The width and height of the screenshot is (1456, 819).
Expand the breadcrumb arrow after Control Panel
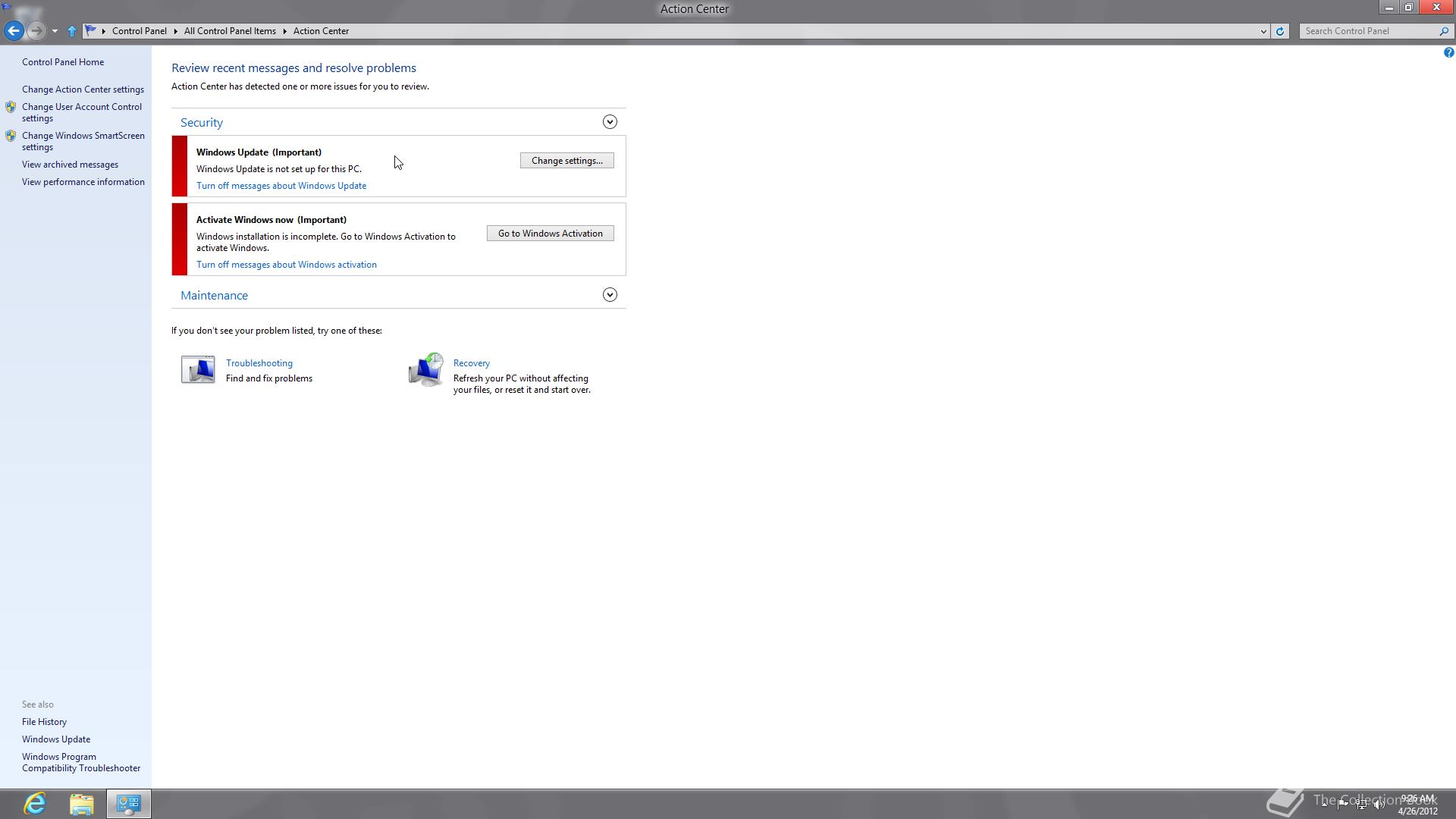(x=175, y=31)
